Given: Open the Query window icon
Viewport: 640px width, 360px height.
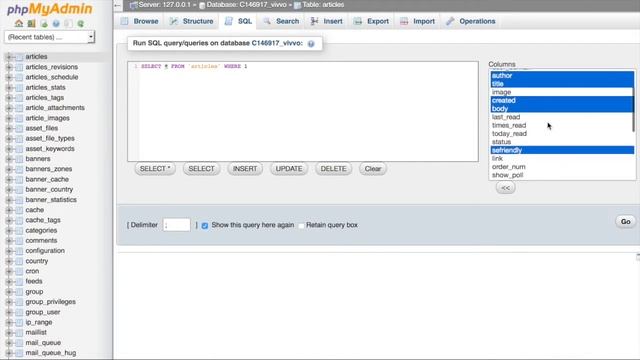Looking at the screenshot, I should pos(44,24).
